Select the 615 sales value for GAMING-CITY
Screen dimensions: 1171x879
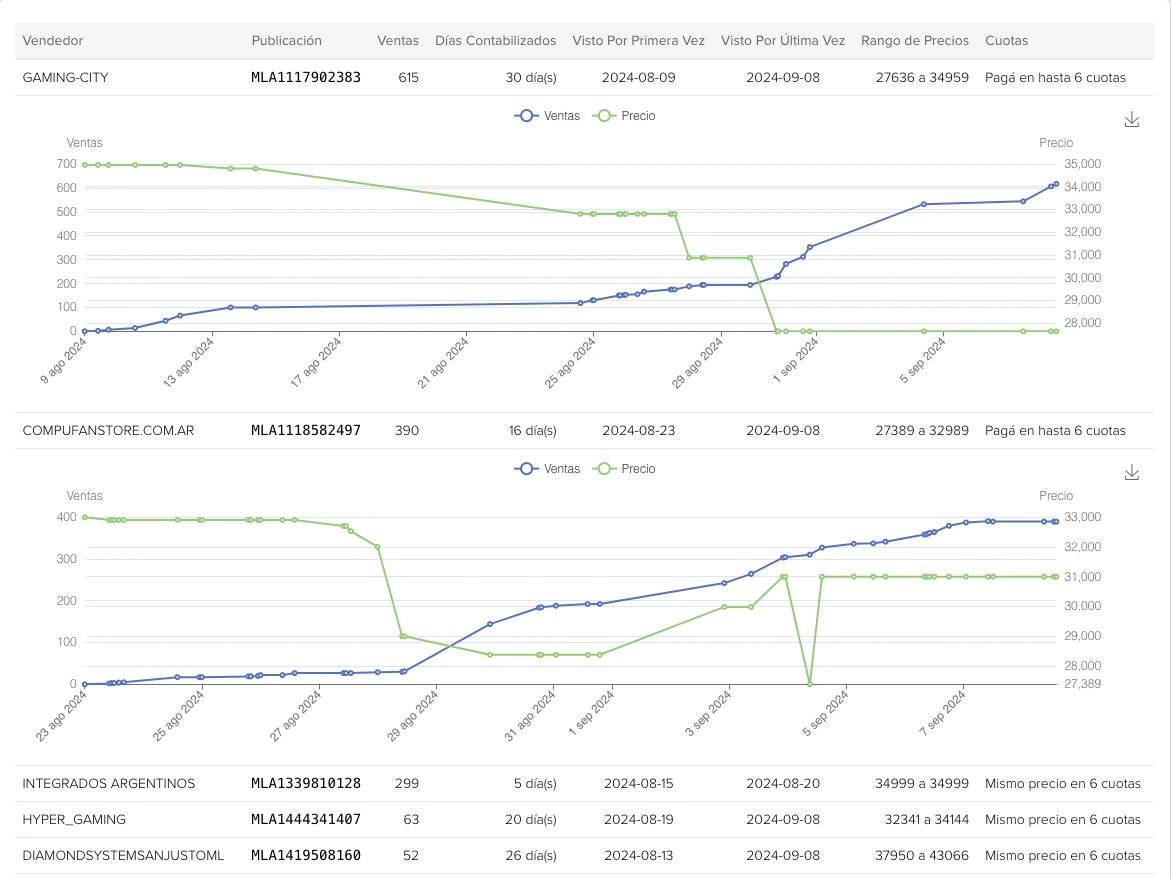tap(409, 78)
